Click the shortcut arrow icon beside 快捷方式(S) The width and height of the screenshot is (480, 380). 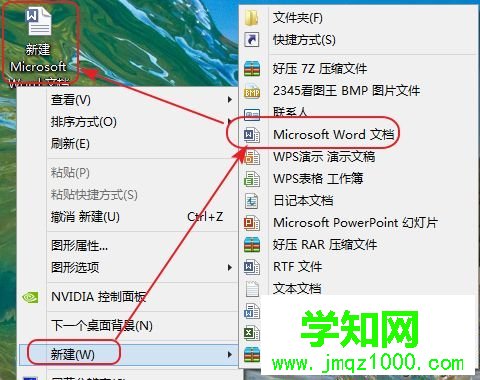(252, 40)
